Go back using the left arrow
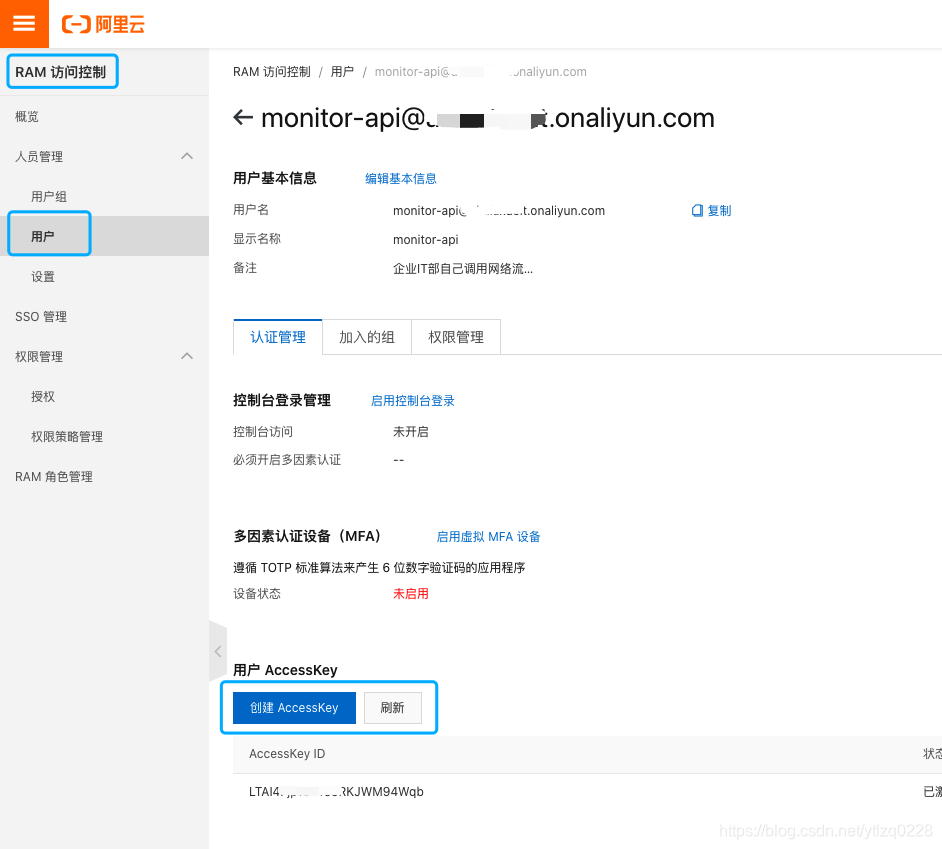Viewport: 942px width, 849px height. coord(243,117)
